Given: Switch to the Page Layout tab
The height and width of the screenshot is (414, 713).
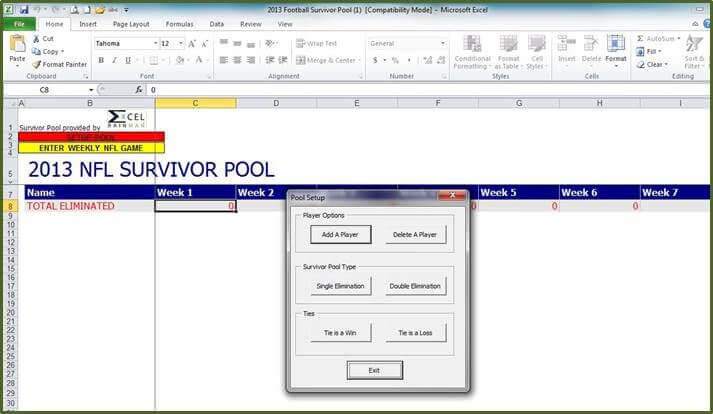Looking at the screenshot, I should [131, 23].
